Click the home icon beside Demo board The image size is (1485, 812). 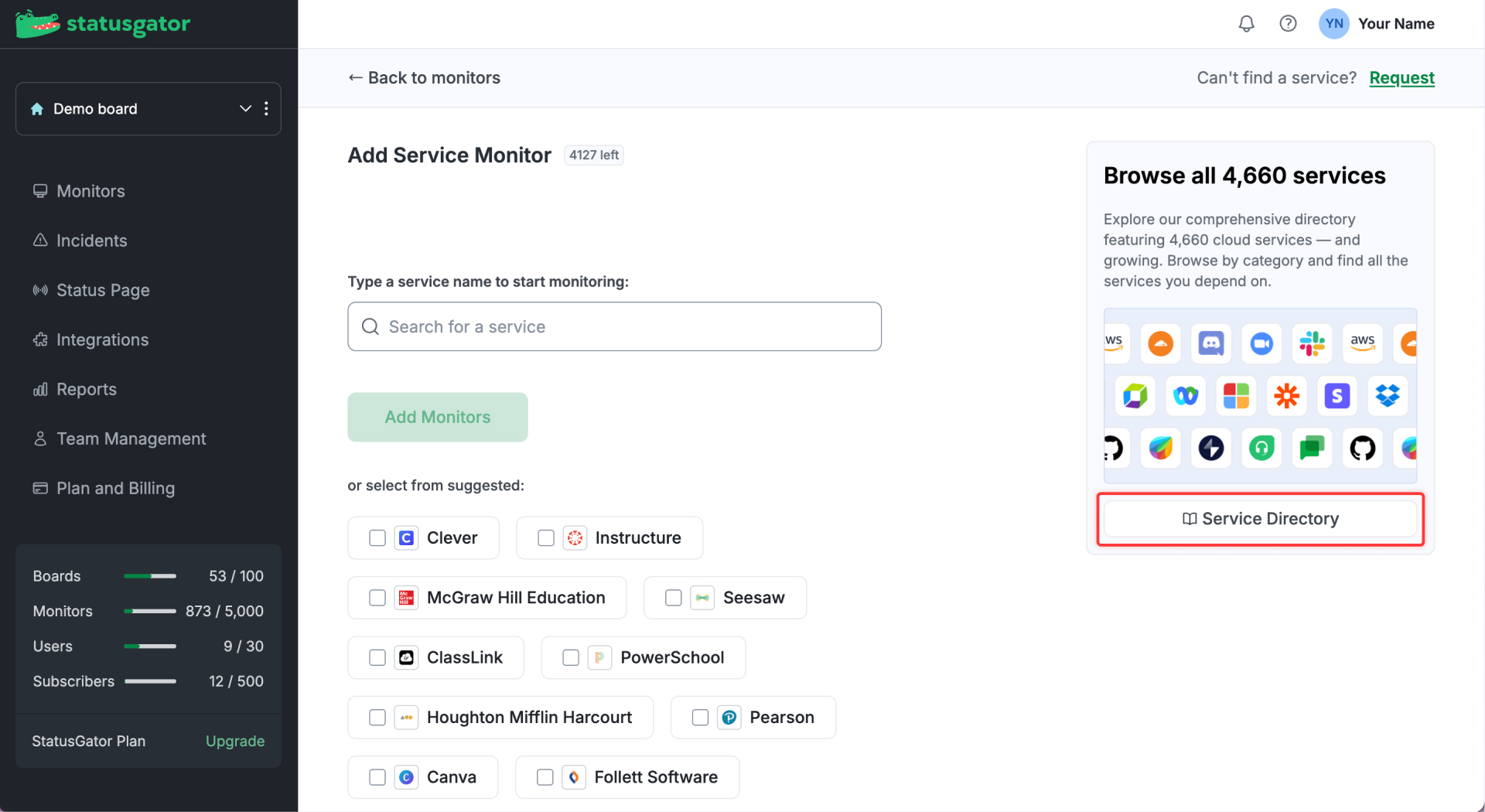tap(36, 109)
